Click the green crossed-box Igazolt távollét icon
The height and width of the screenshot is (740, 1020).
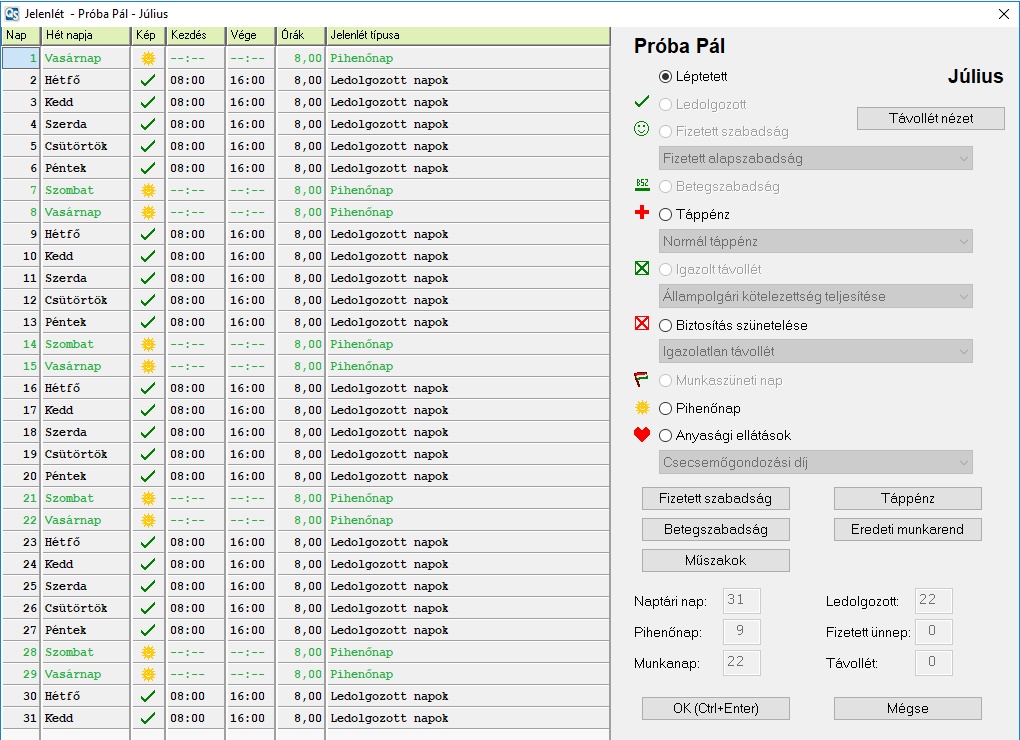[x=642, y=268]
